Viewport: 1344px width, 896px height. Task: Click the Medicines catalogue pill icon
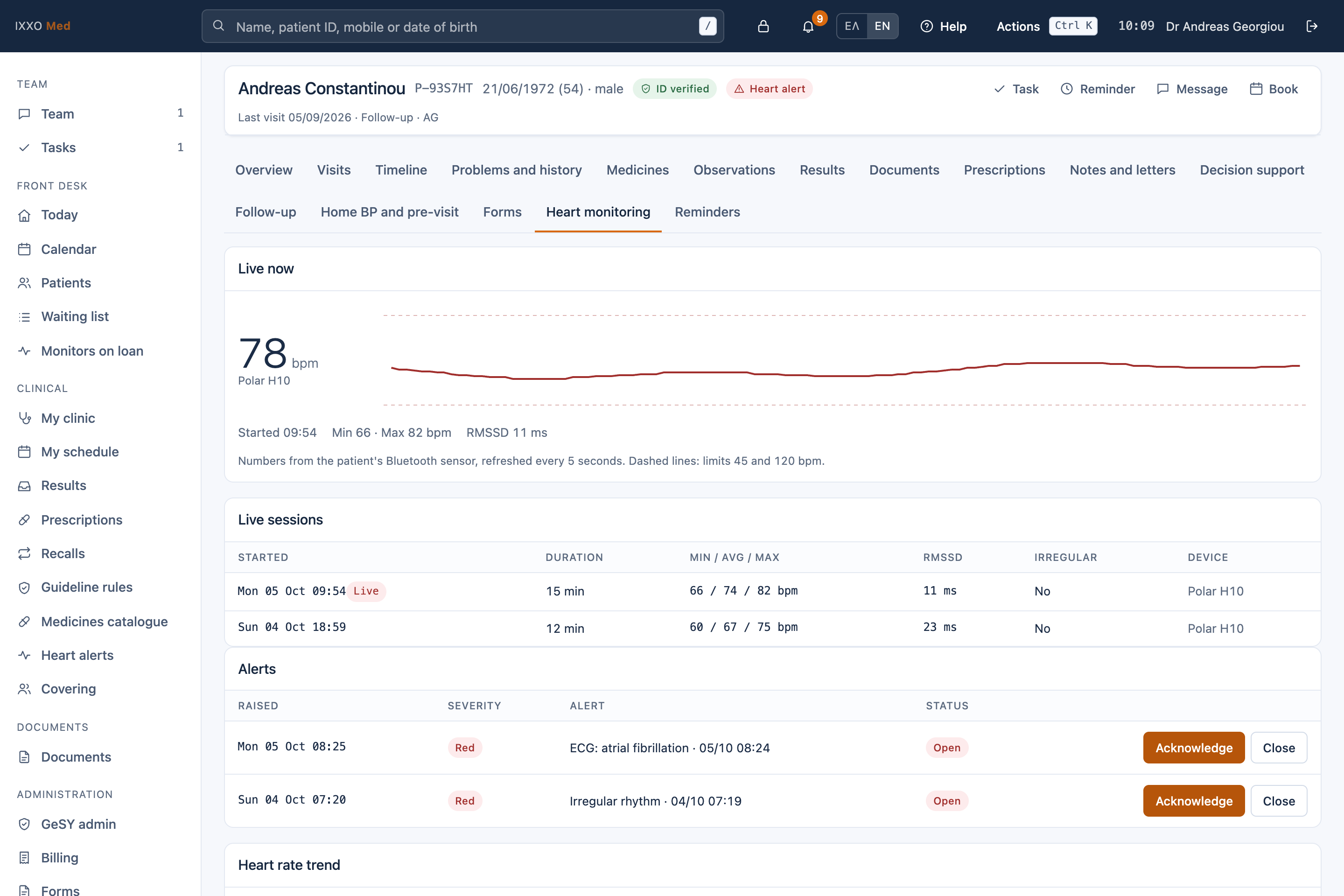coord(24,621)
